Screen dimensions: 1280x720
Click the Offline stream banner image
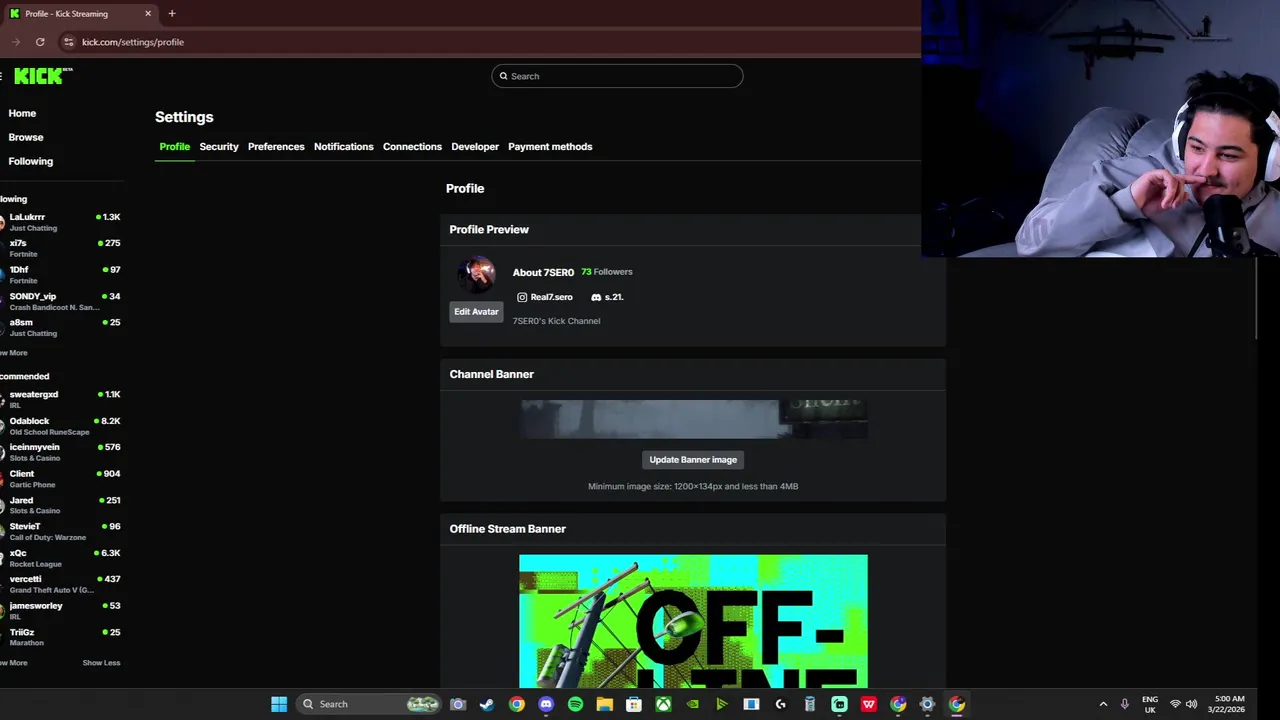[693, 621]
